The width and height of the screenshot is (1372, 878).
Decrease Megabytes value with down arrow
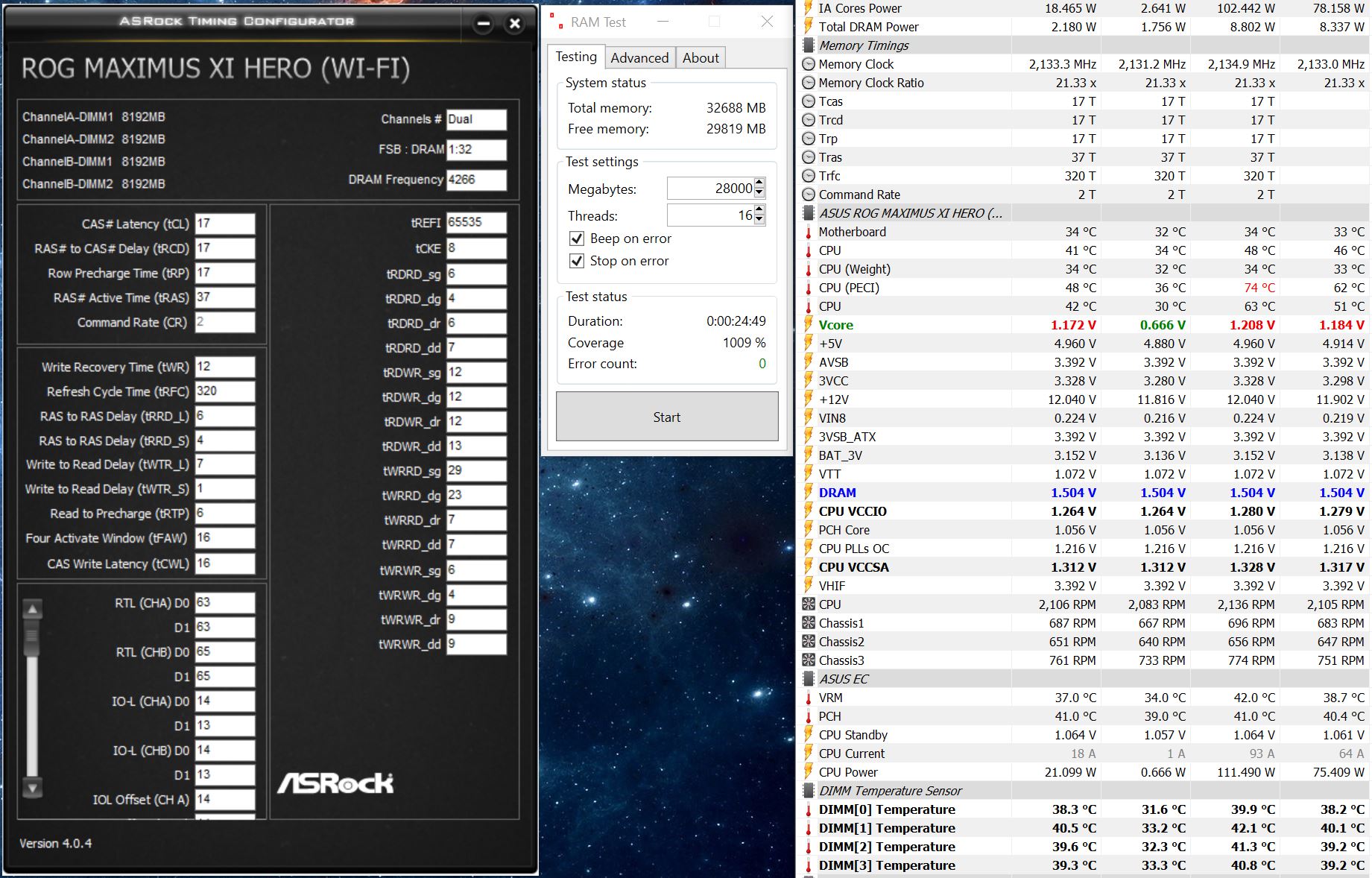[759, 193]
